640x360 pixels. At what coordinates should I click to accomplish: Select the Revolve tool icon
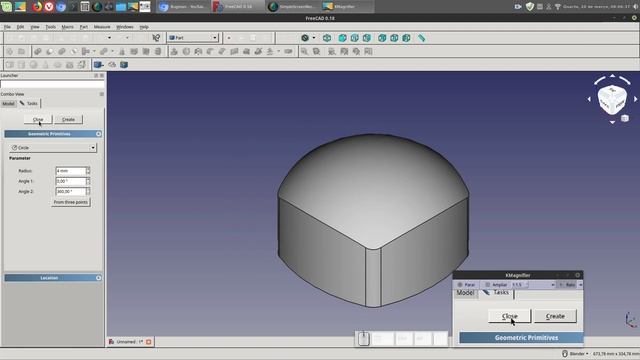click(x=186, y=51)
